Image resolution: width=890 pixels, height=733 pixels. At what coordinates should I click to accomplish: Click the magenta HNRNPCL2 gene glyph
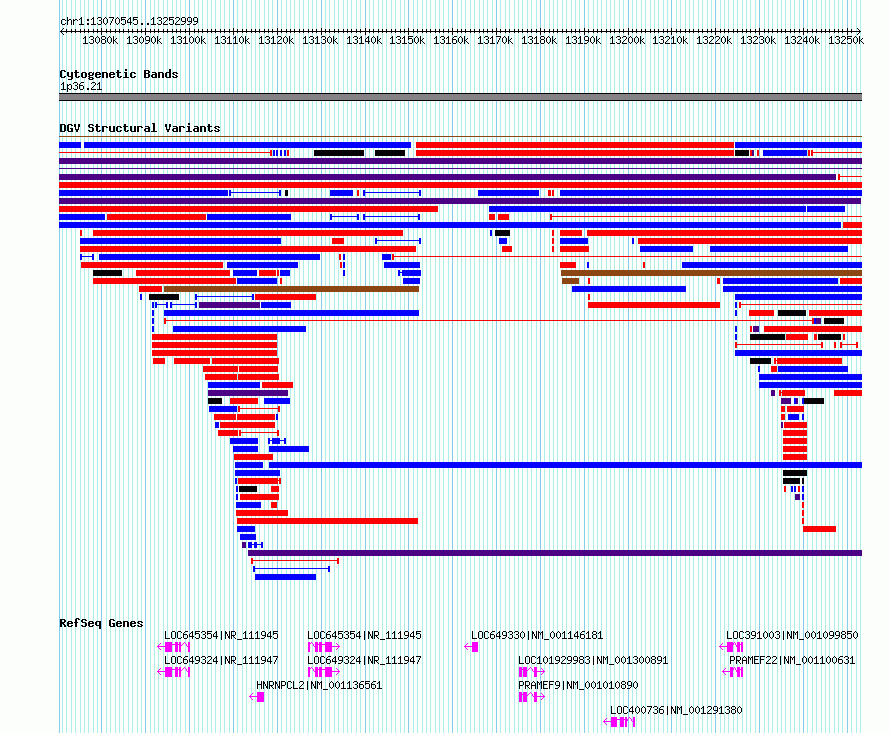257,697
